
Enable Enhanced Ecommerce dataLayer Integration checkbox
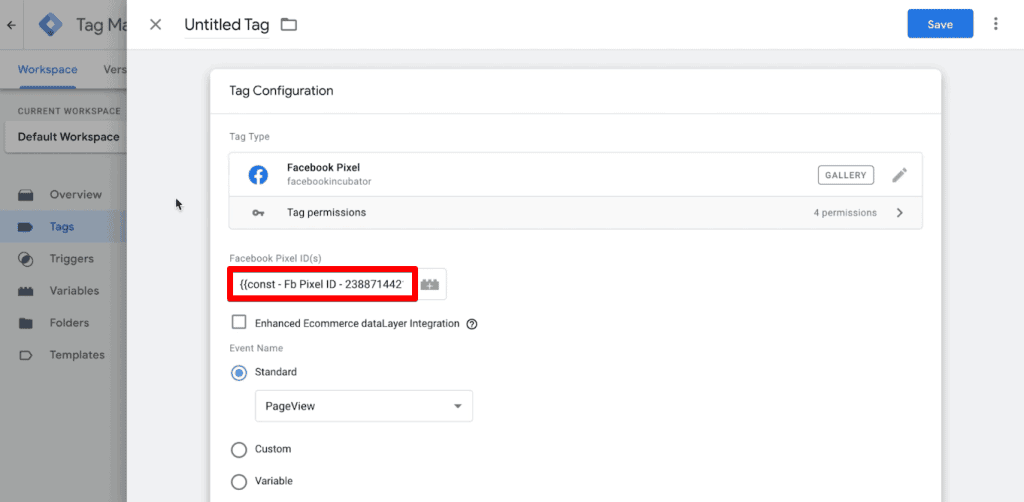pos(239,322)
